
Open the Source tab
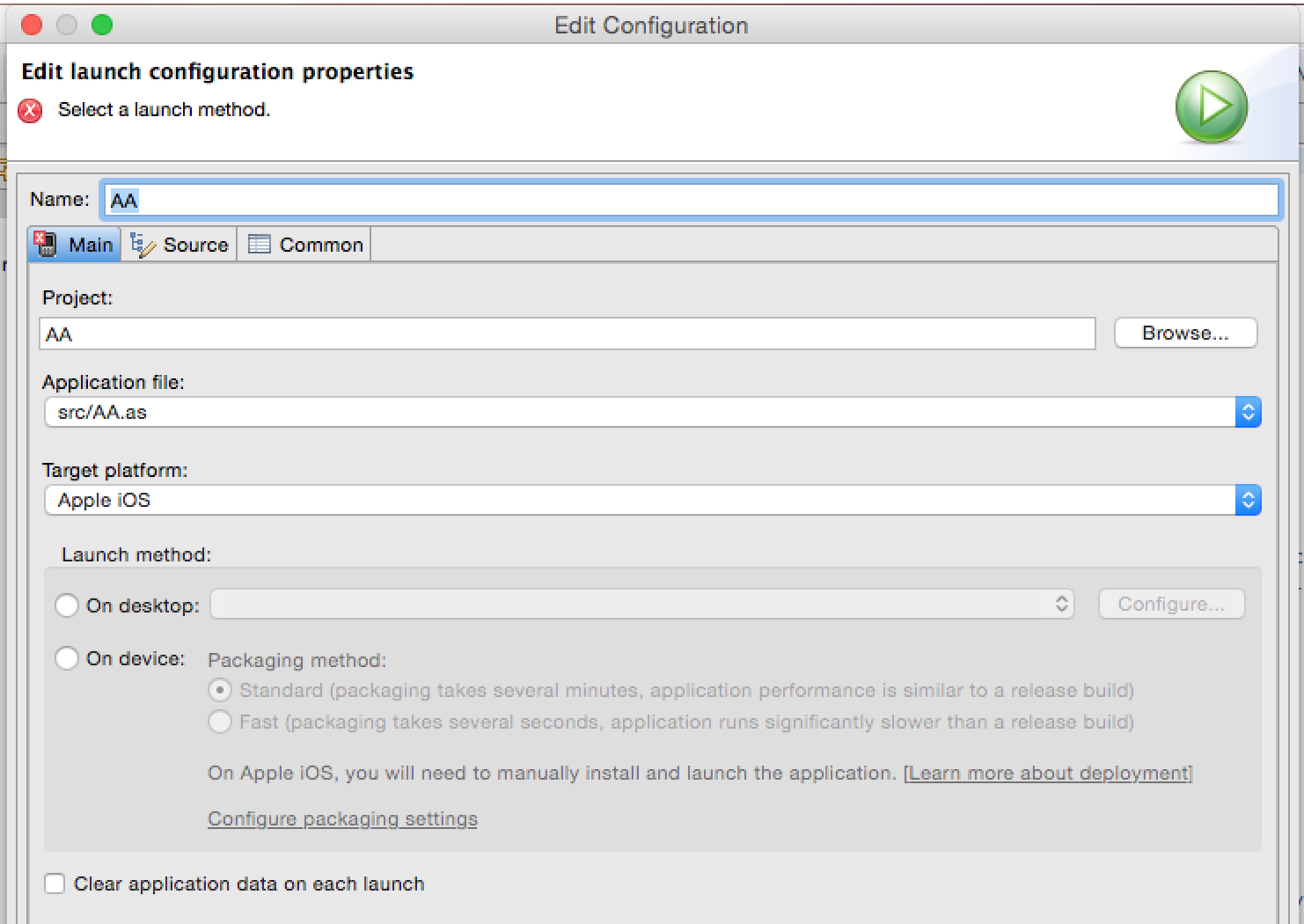[179, 245]
